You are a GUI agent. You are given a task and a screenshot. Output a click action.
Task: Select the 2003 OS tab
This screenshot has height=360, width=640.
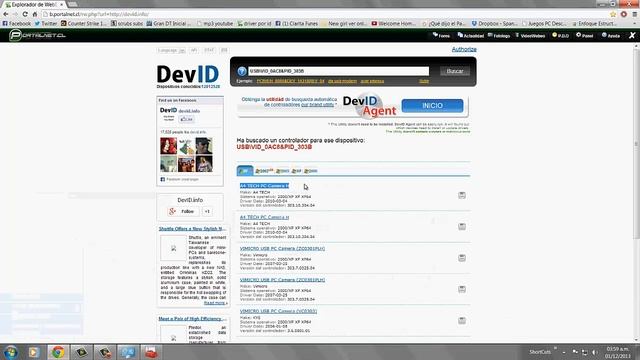pyautogui.click(x=282, y=171)
